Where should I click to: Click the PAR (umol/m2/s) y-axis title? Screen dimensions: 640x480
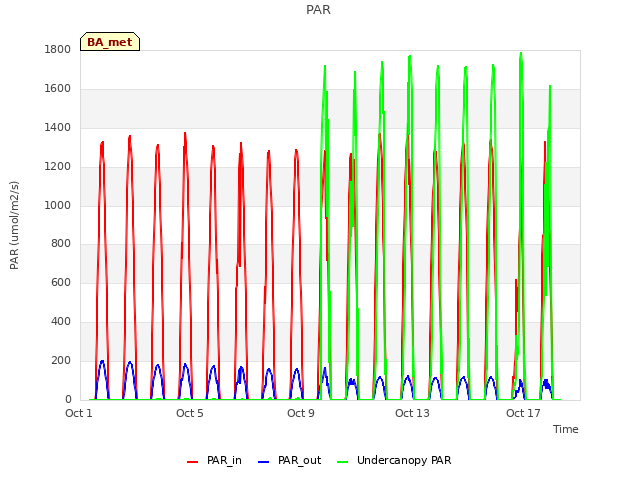14,225
